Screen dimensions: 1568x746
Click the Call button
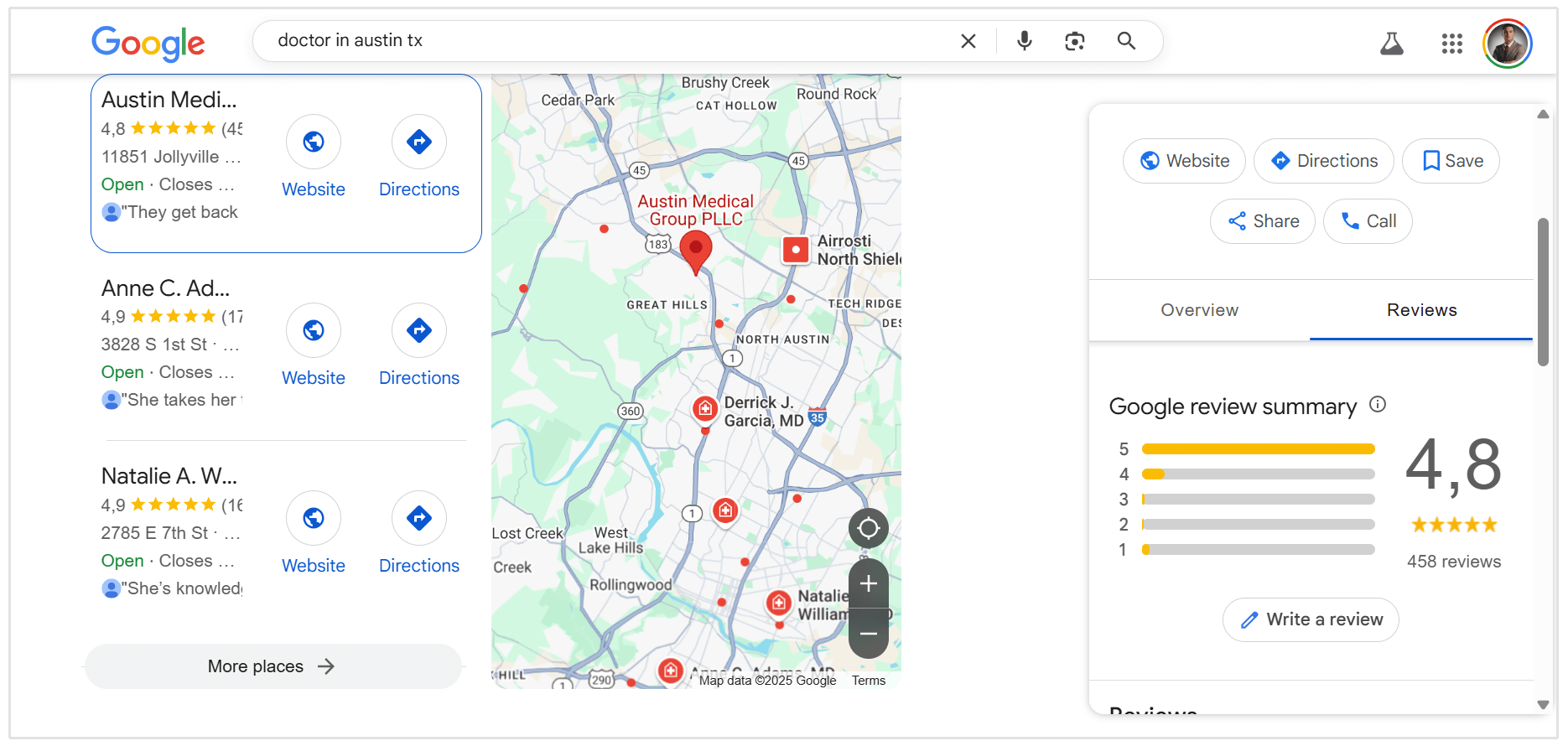click(x=1368, y=221)
